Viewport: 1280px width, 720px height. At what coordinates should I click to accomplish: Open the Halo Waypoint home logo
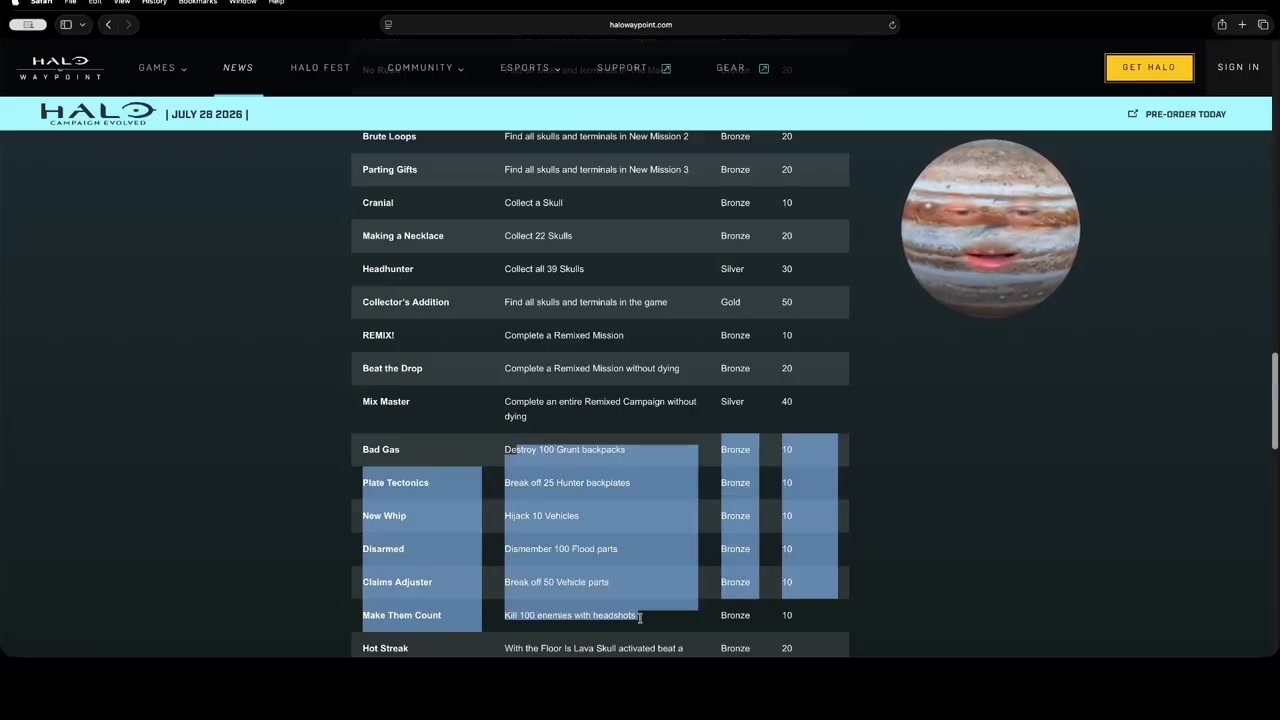60,67
